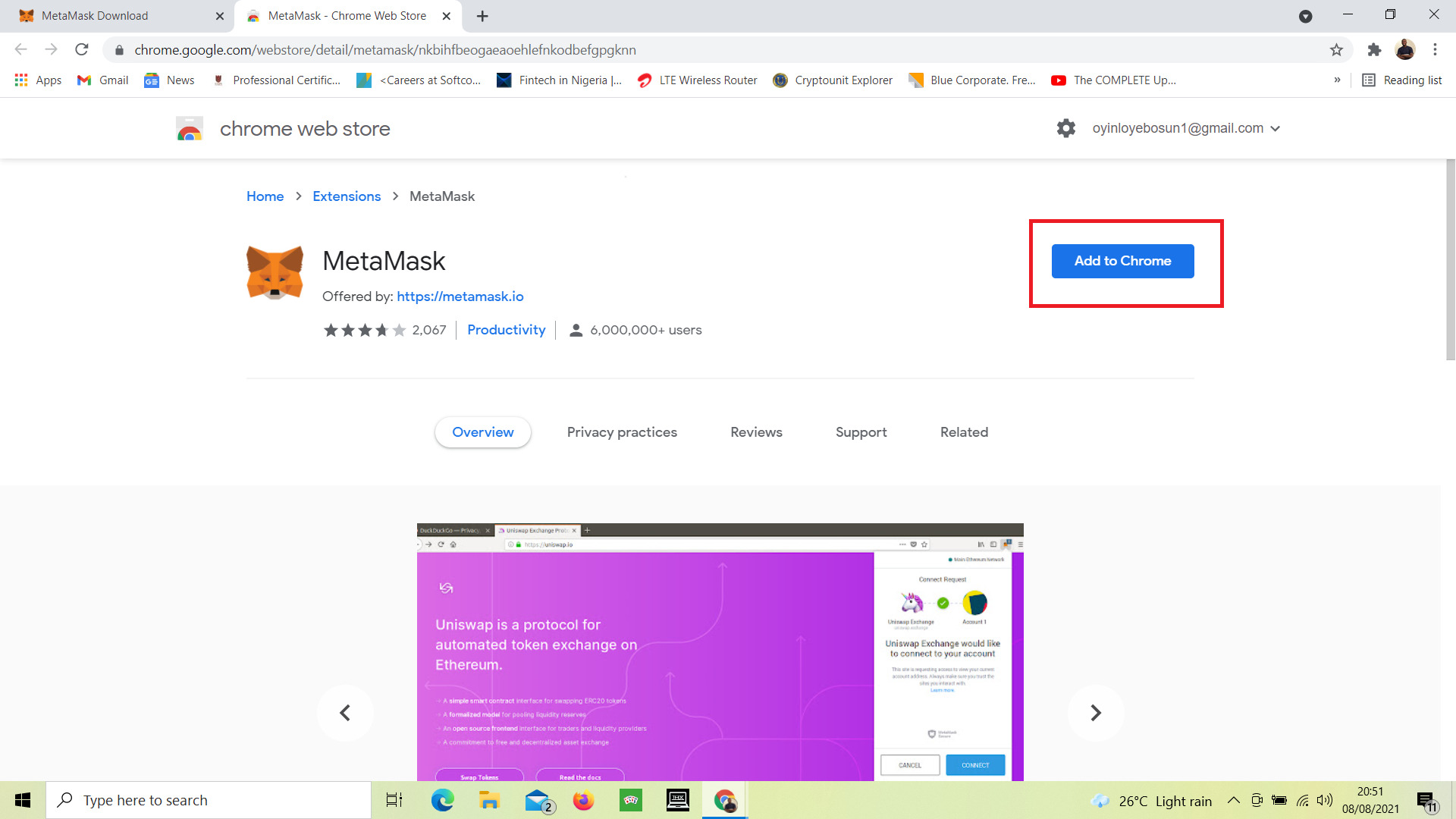Close the MetaMask - Chrome Web Store tab
Viewport: 1456px width, 819px height.
(447, 16)
